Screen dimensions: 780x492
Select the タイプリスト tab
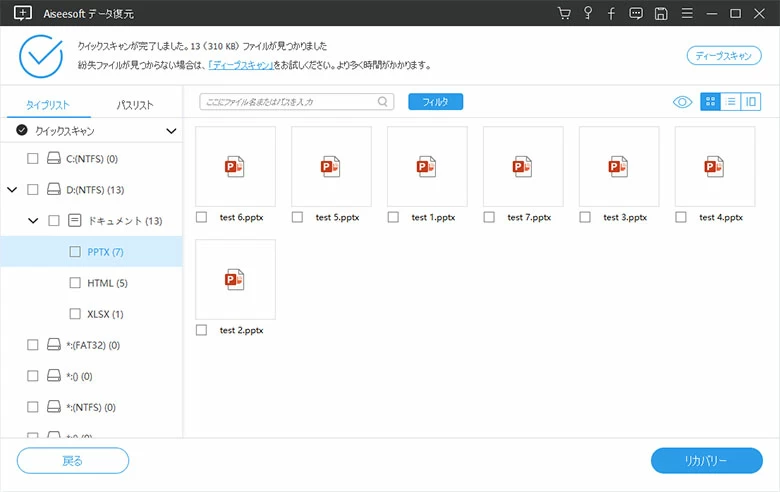click(x=47, y=105)
